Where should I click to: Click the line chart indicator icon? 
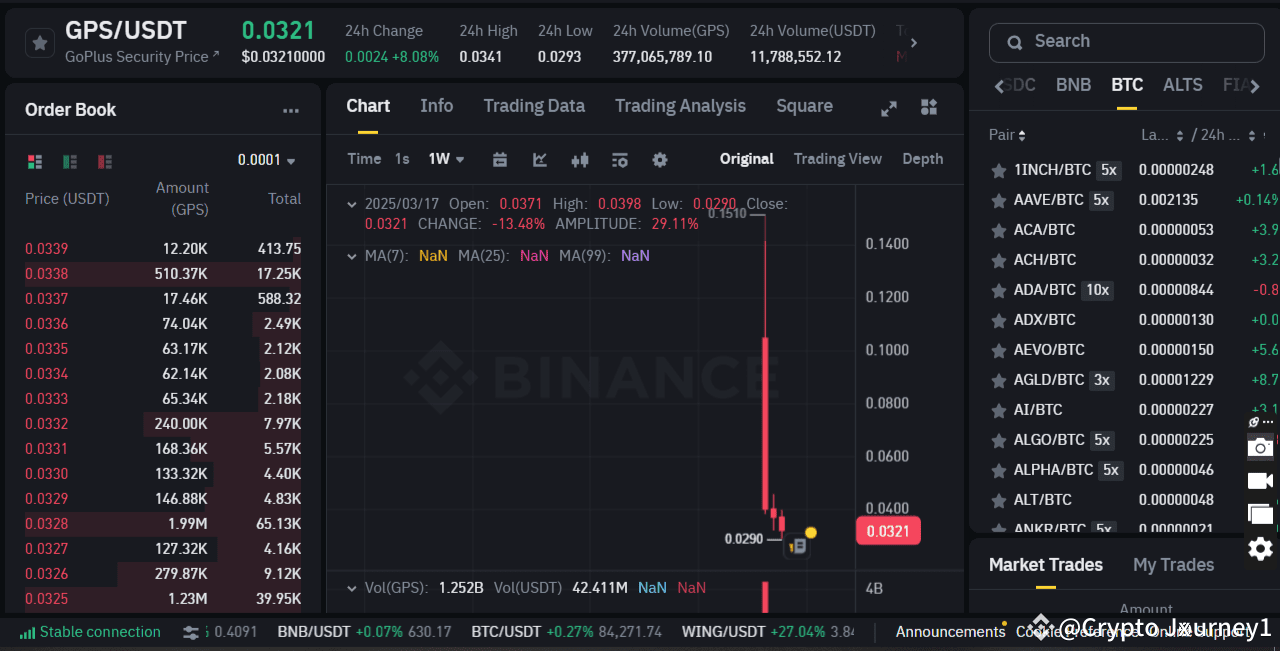point(540,159)
